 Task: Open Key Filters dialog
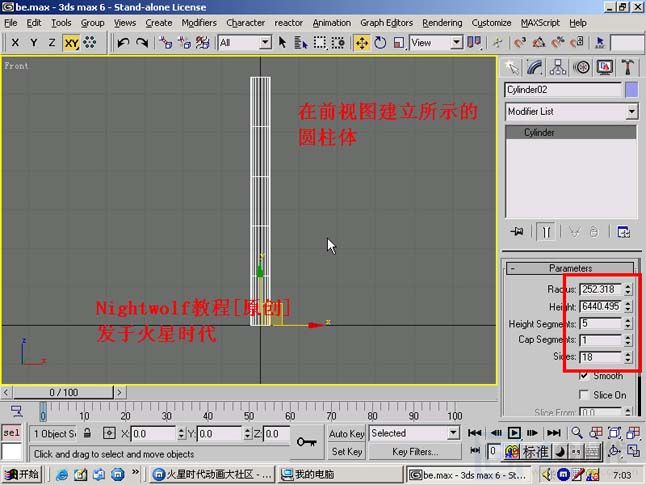[414, 452]
